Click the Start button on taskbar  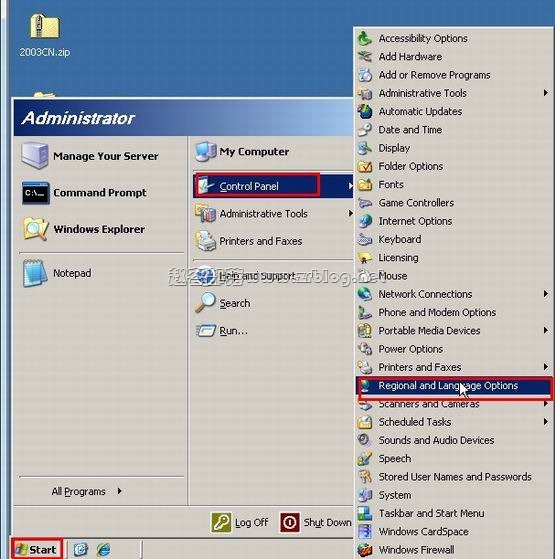click(x=37, y=549)
